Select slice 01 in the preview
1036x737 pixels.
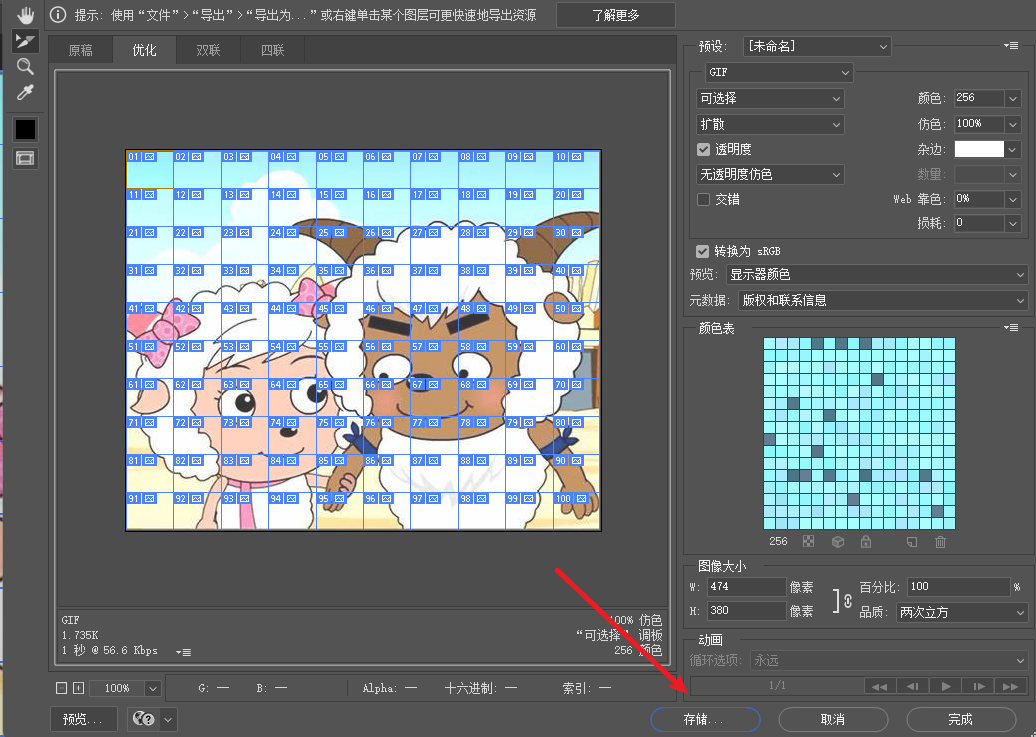(x=149, y=170)
